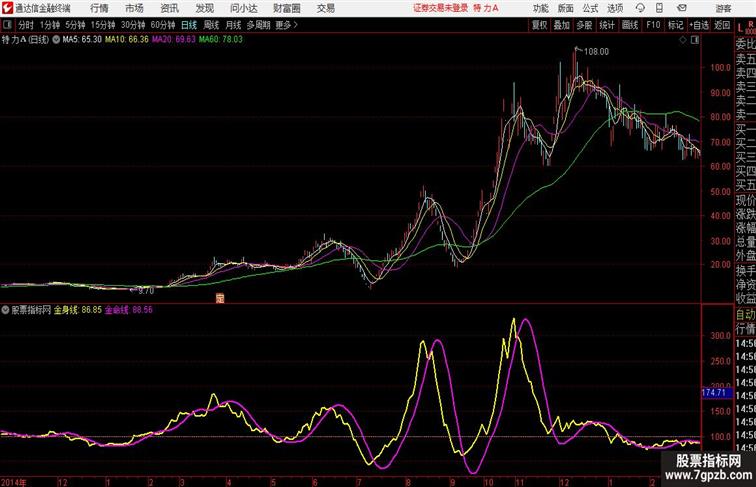This screenshot has height=487, width=756.
Task: Click the 返回 back button
Action: (722, 25)
